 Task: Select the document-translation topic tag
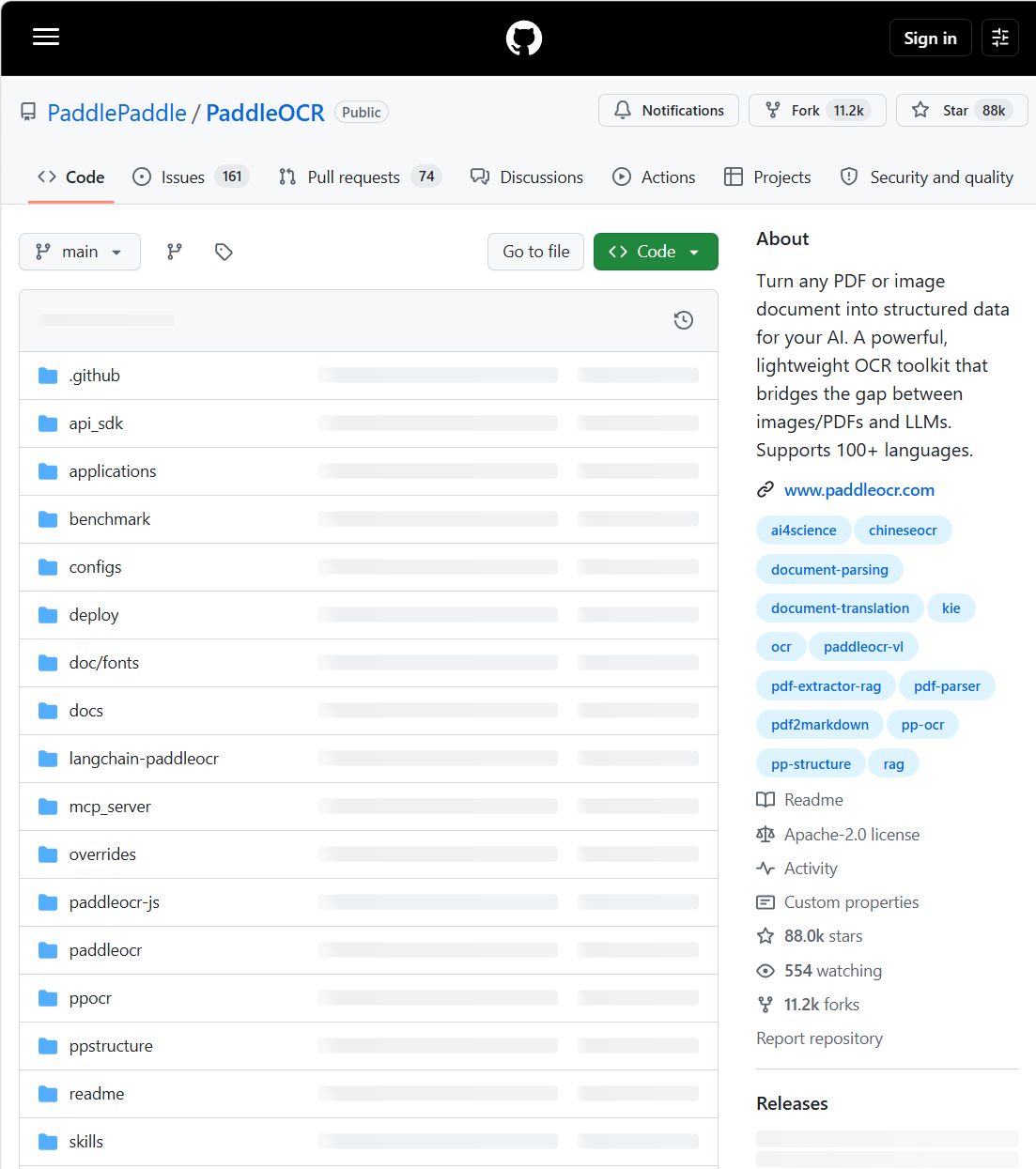click(840, 608)
